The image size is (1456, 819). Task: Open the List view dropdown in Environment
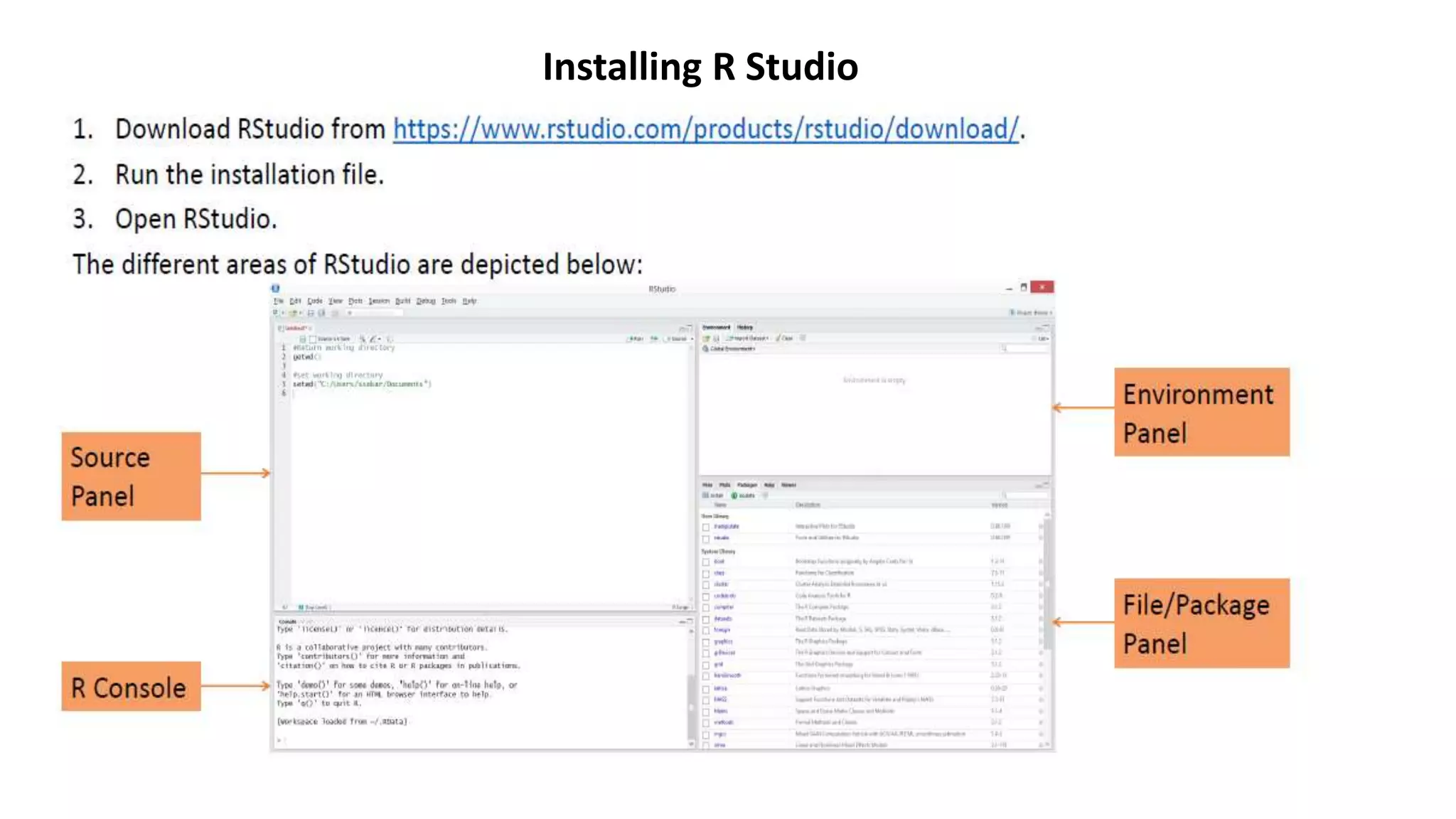tap(1042, 338)
